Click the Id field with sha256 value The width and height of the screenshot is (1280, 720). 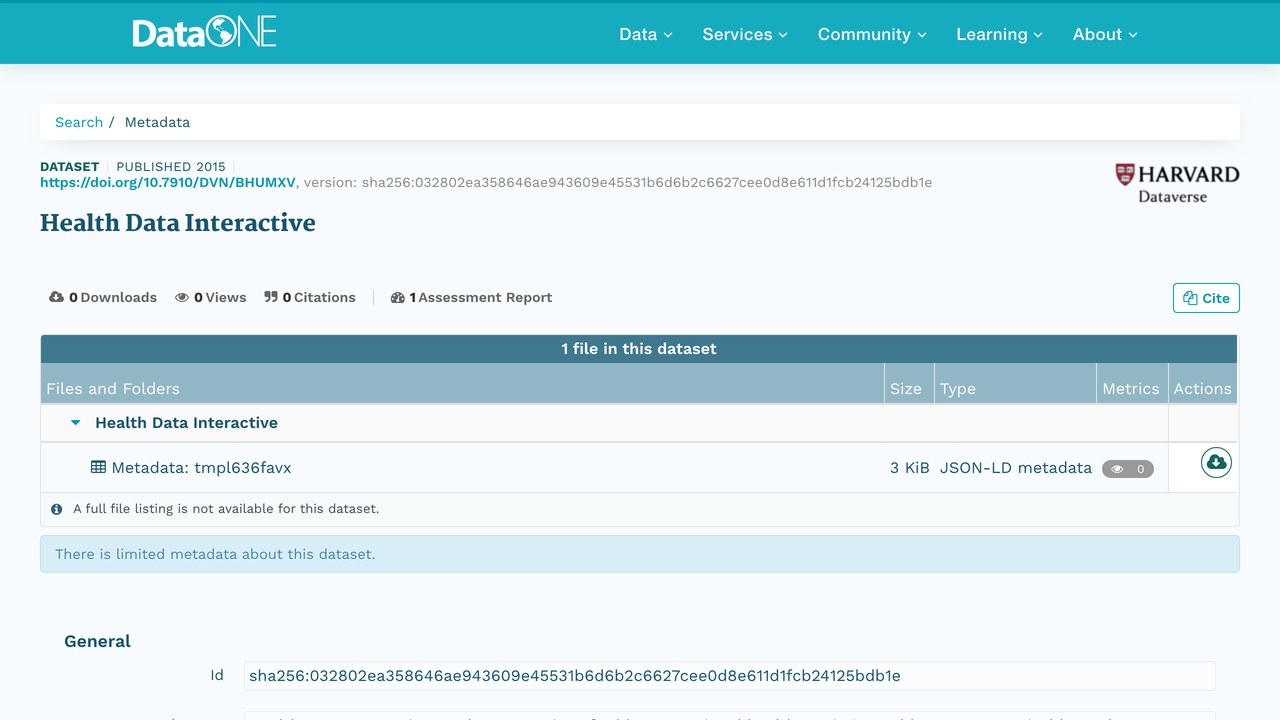click(730, 676)
